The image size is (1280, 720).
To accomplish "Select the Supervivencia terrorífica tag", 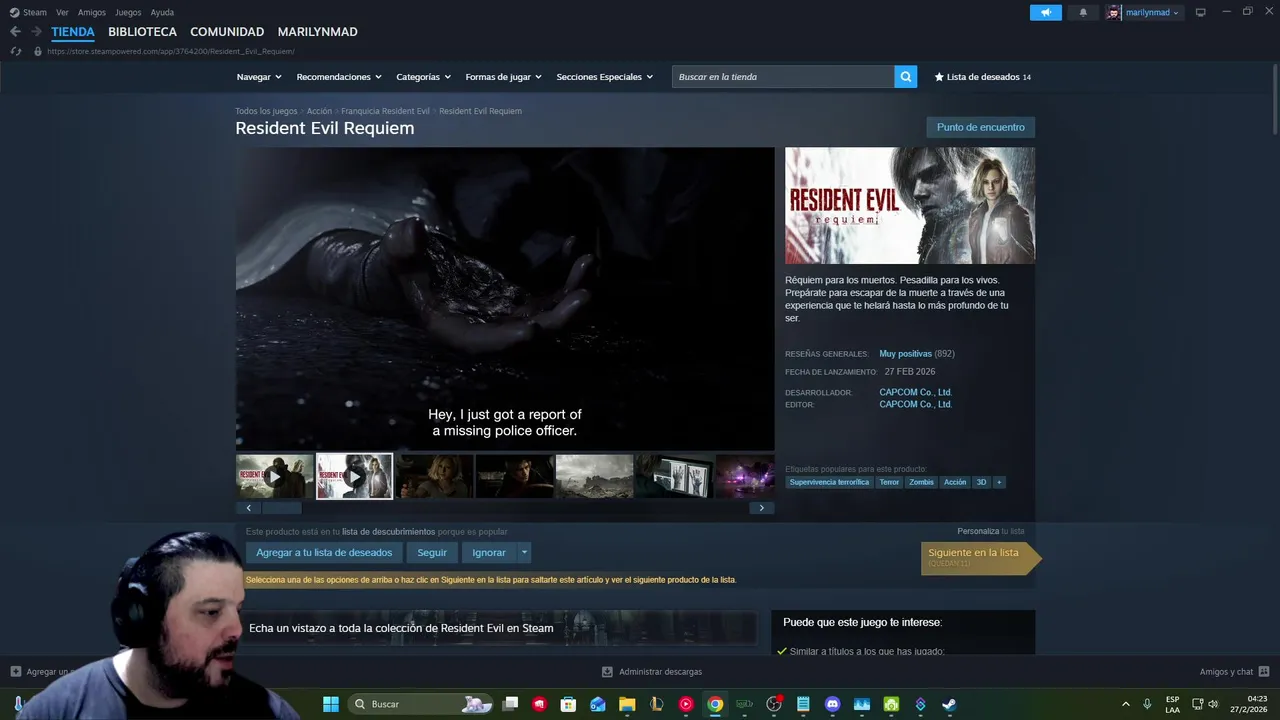I will (x=829, y=482).
